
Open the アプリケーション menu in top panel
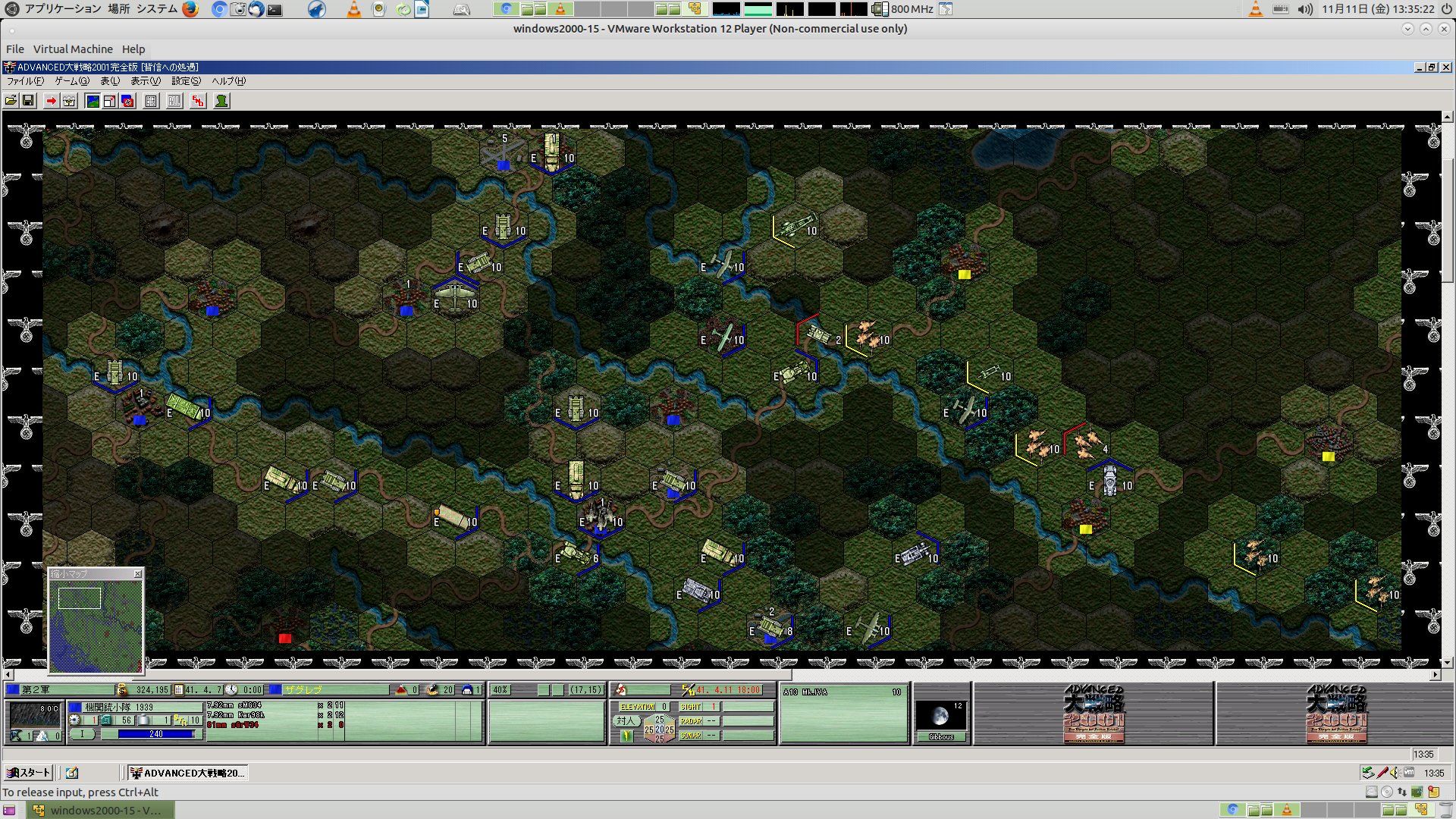[62, 9]
